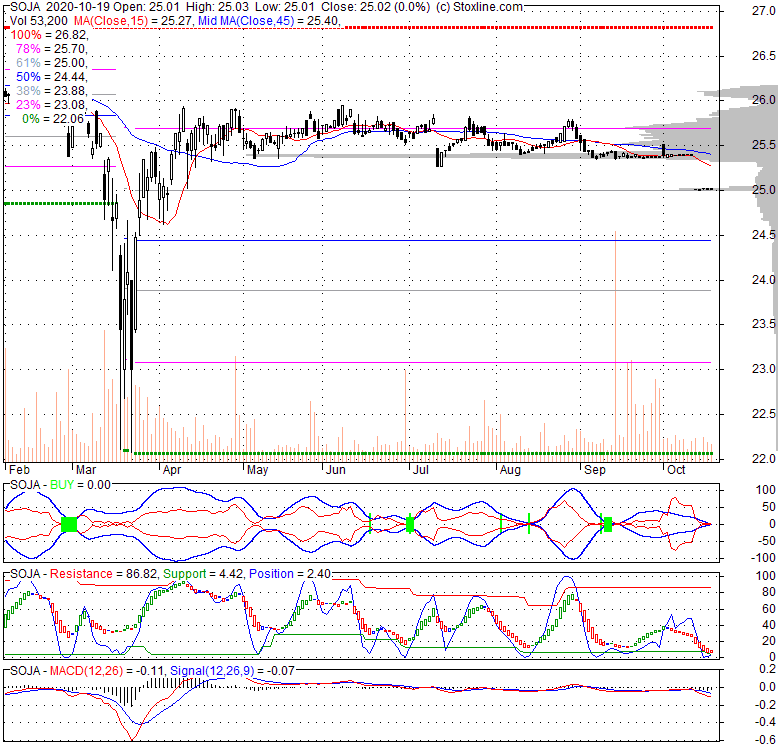Click the 'Jun' month label on time axis

(335, 470)
